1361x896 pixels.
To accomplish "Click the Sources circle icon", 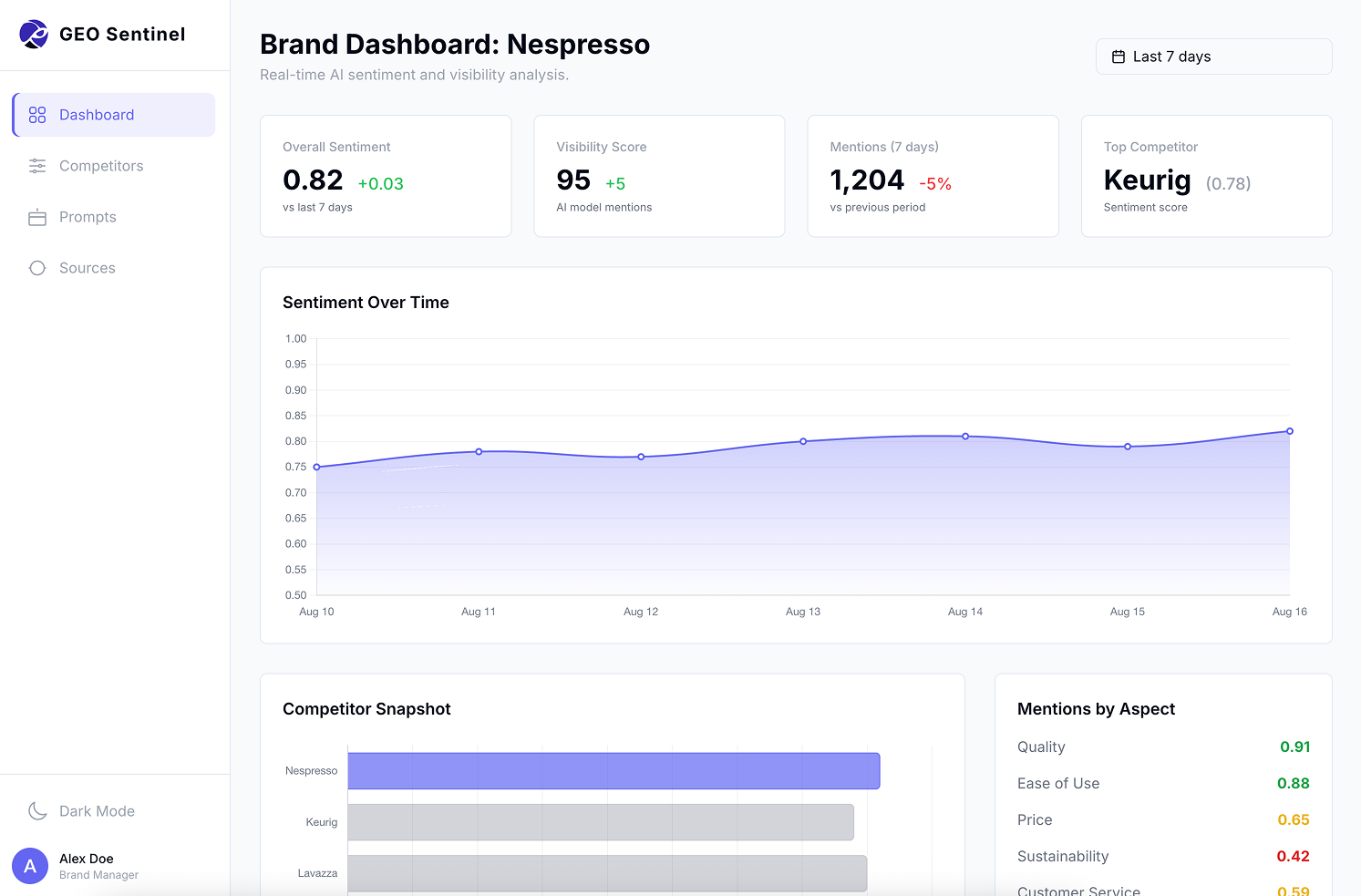I will [37, 268].
